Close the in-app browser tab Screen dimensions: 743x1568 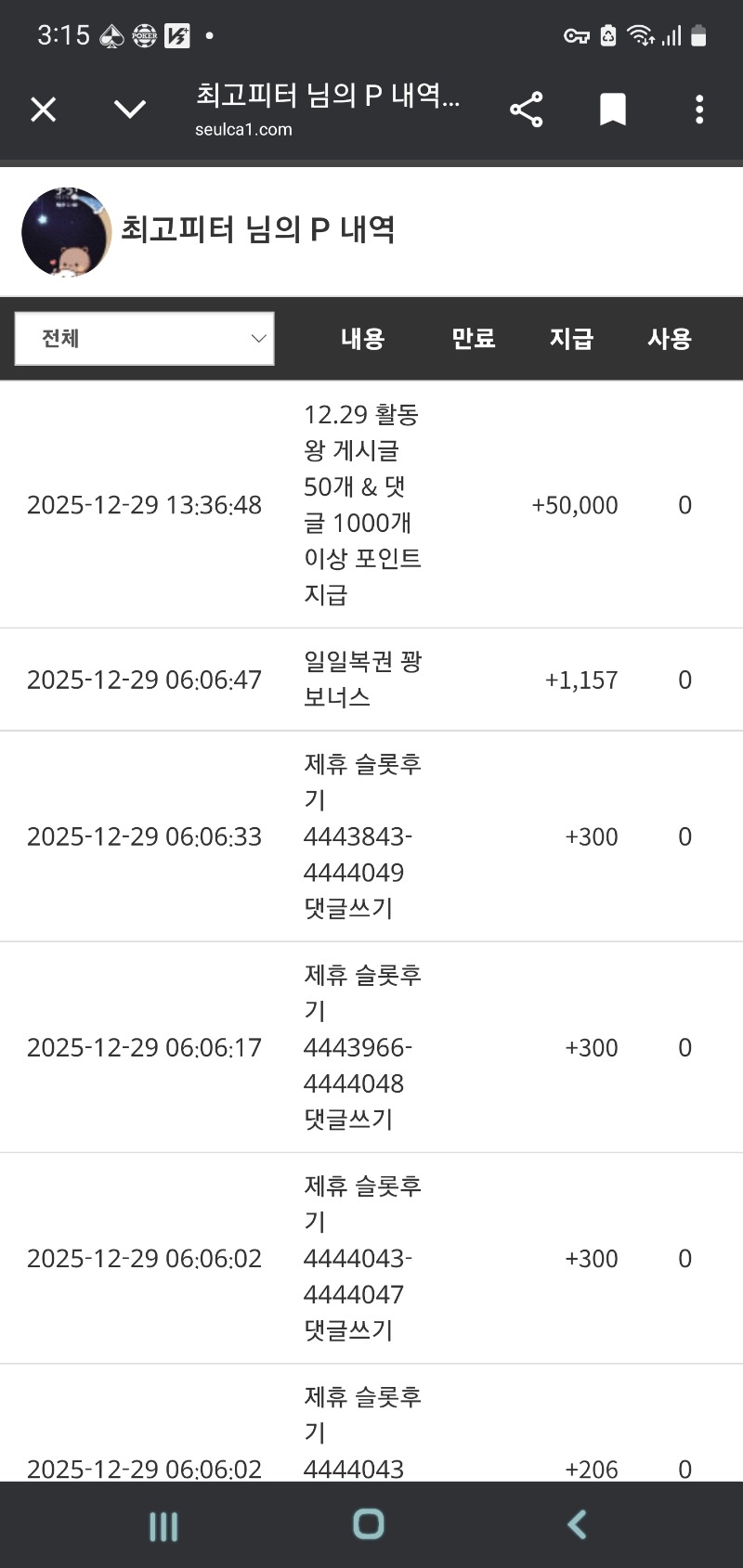tap(44, 110)
